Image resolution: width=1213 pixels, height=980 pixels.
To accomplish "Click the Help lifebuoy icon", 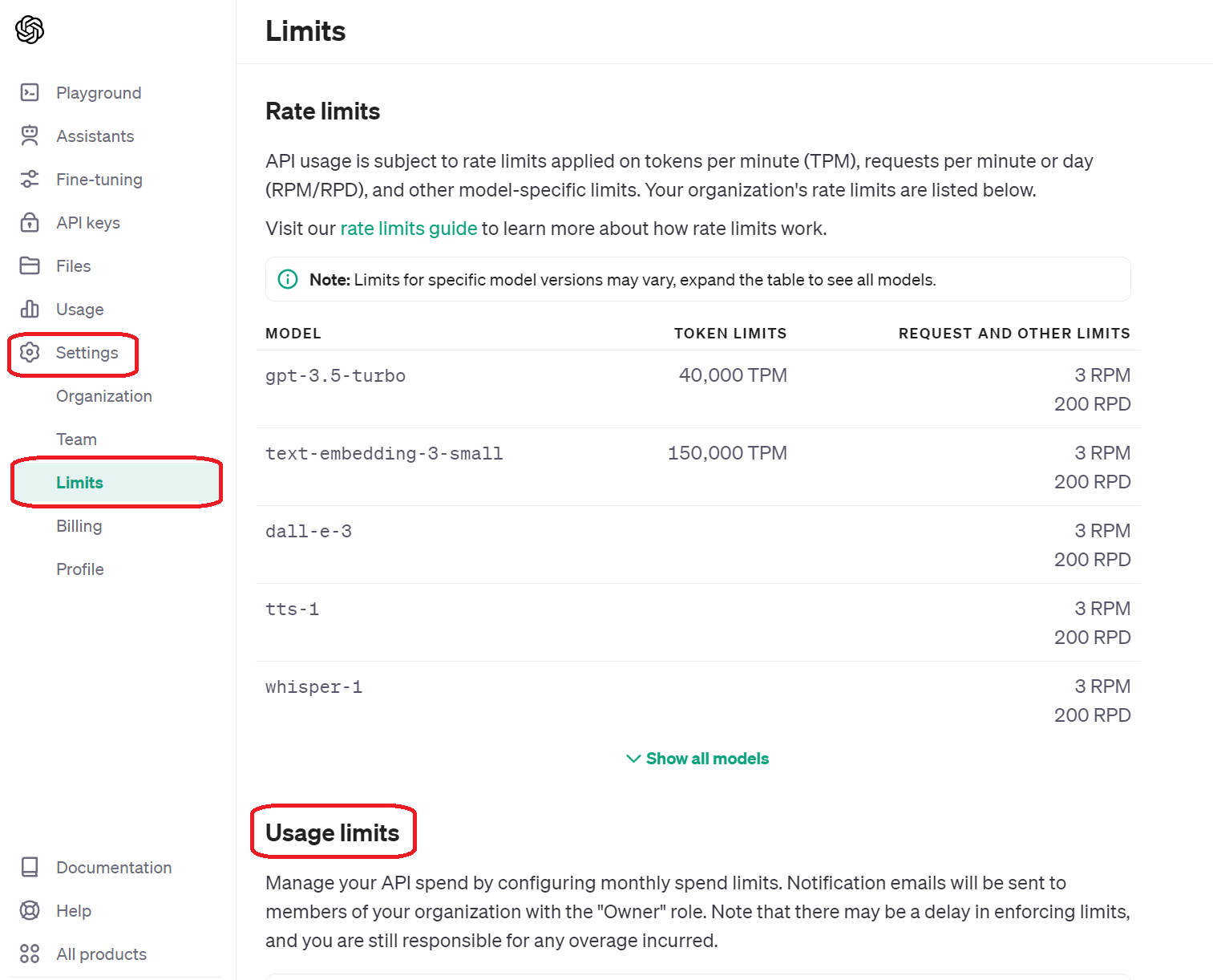I will 30,911.
